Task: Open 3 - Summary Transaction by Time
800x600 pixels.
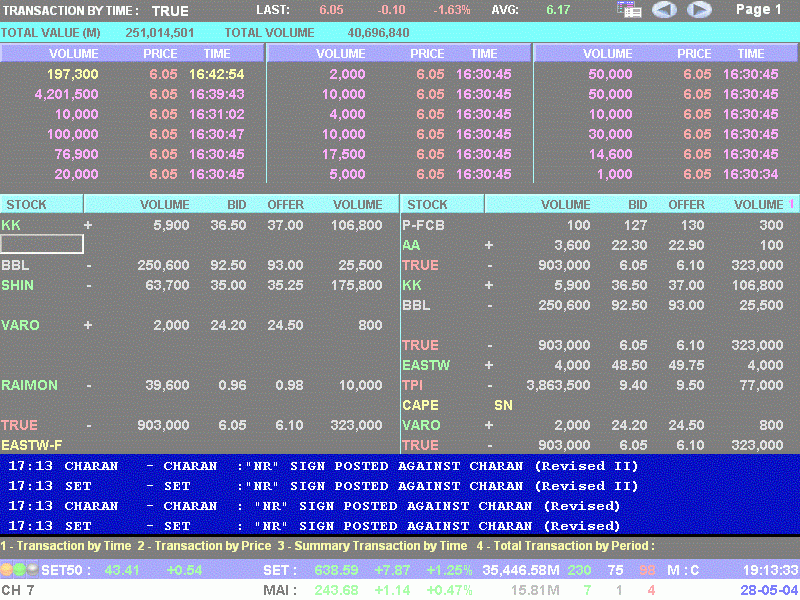Action: 372,546
